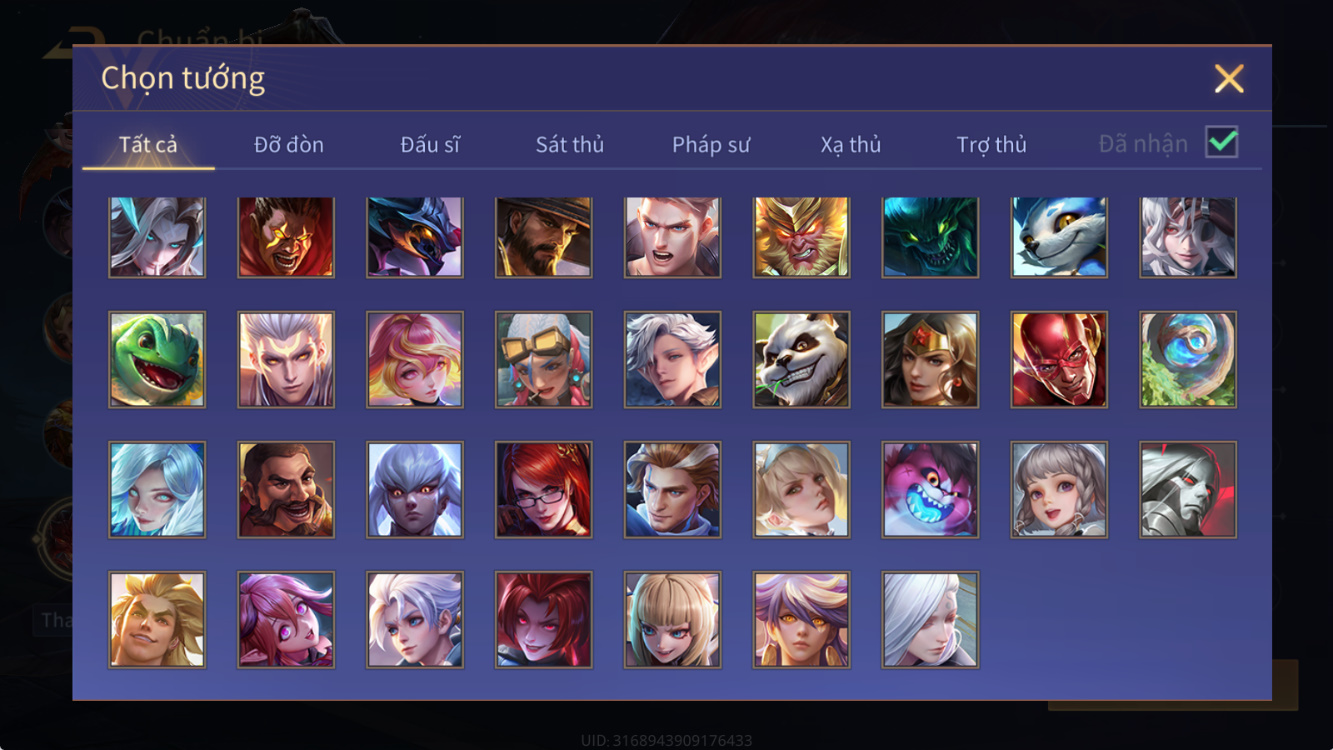1333x750 pixels.
Task: Select the red-haired hero with glasses
Action: (544, 490)
